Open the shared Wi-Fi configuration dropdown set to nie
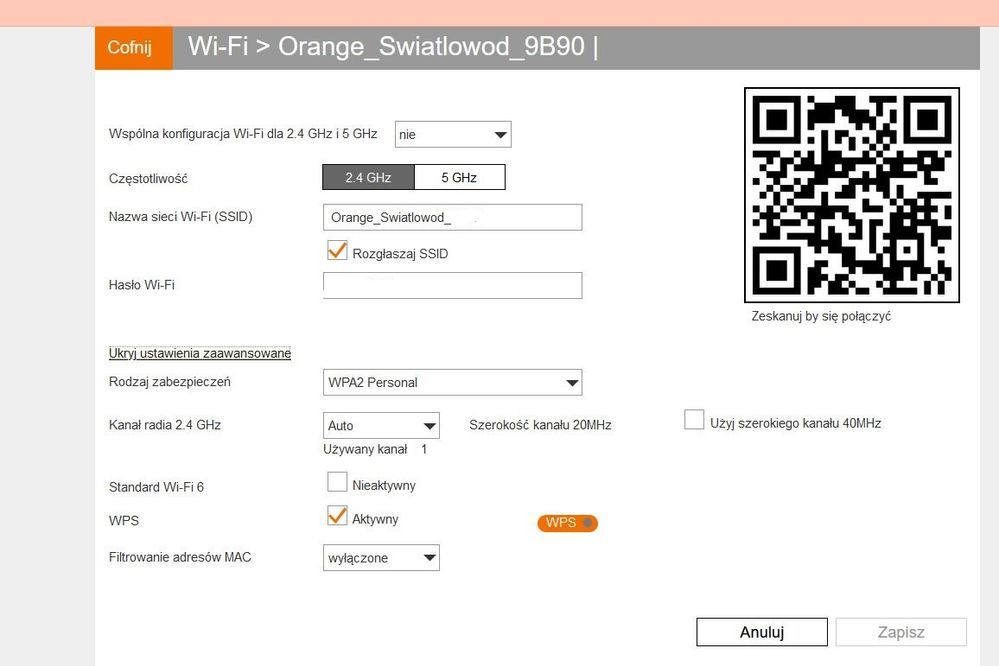999x666 pixels. [453, 134]
